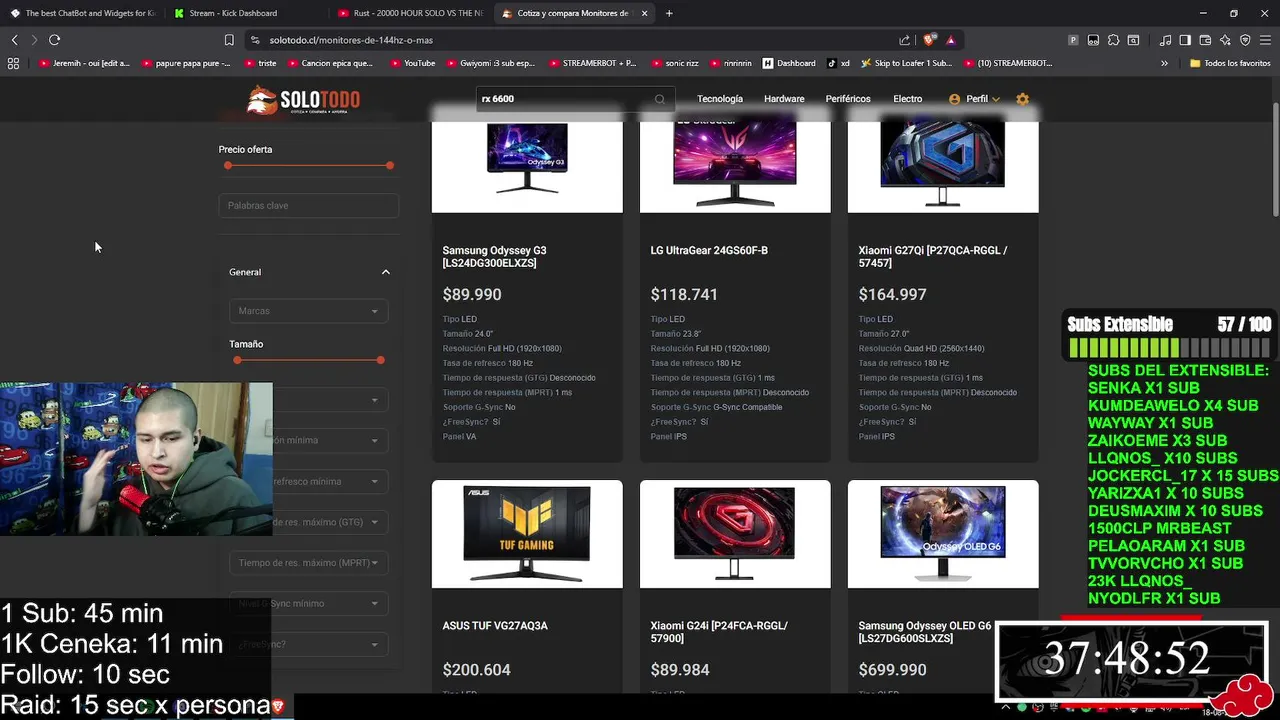
Task: Open Tiempo de res. máximo (MPRT) dropdown
Action: coord(308,563)
